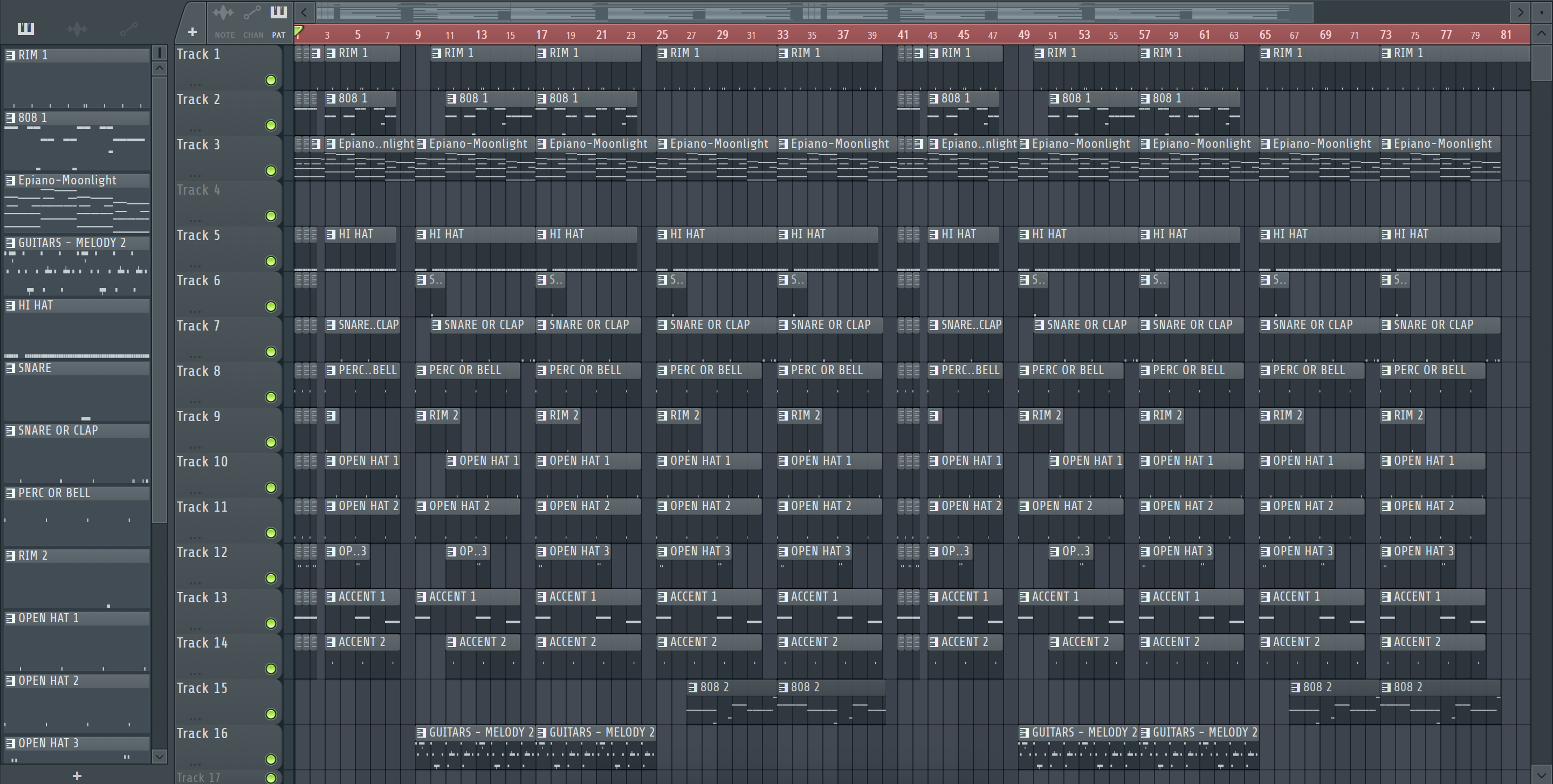The height and width of the screenshot is (784, 1553).
Task: Click the plus icon under the picker list
Action: 77,775
